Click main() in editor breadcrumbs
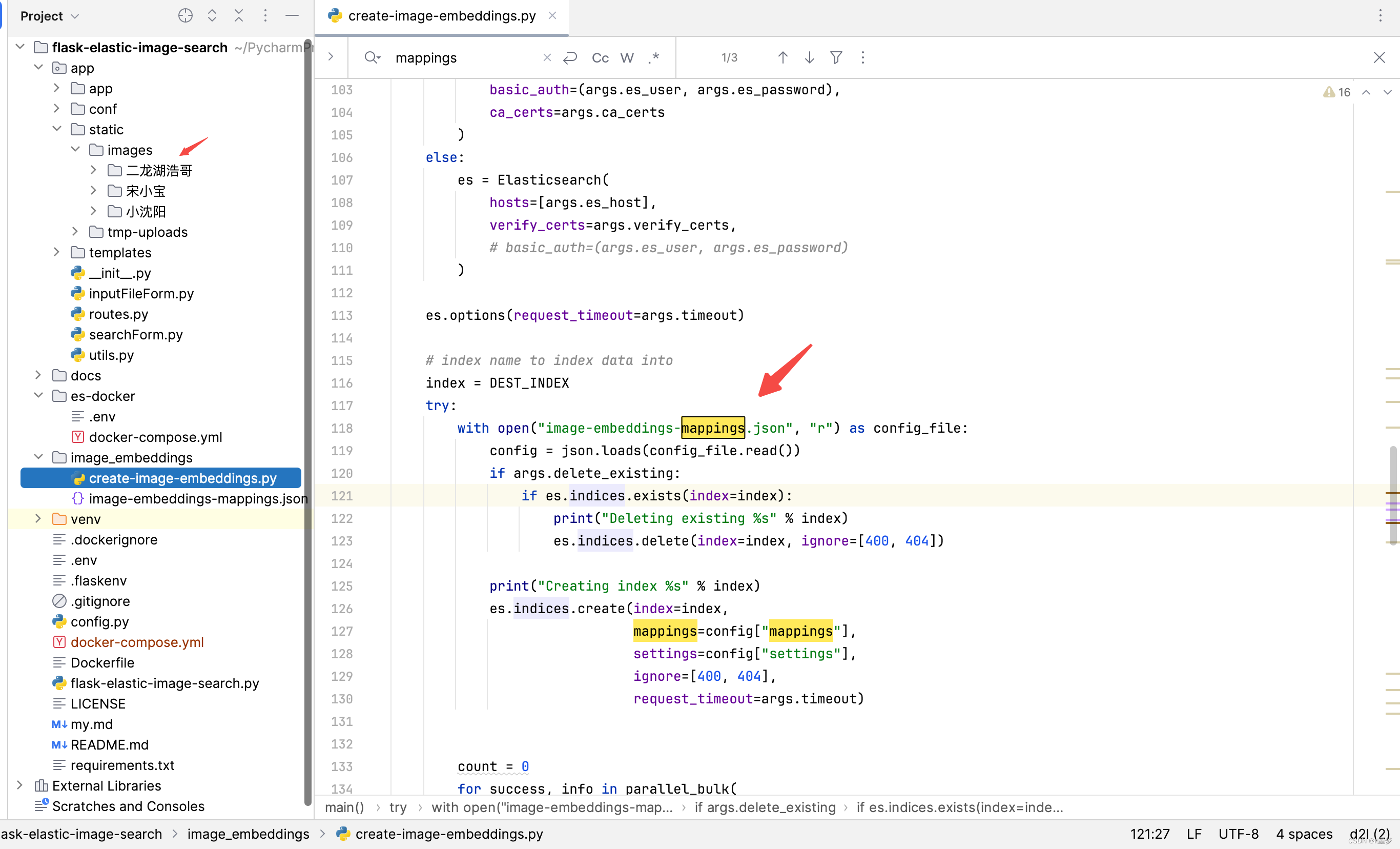The height and width of the screenshot is (849, 1400). [344, 807]
